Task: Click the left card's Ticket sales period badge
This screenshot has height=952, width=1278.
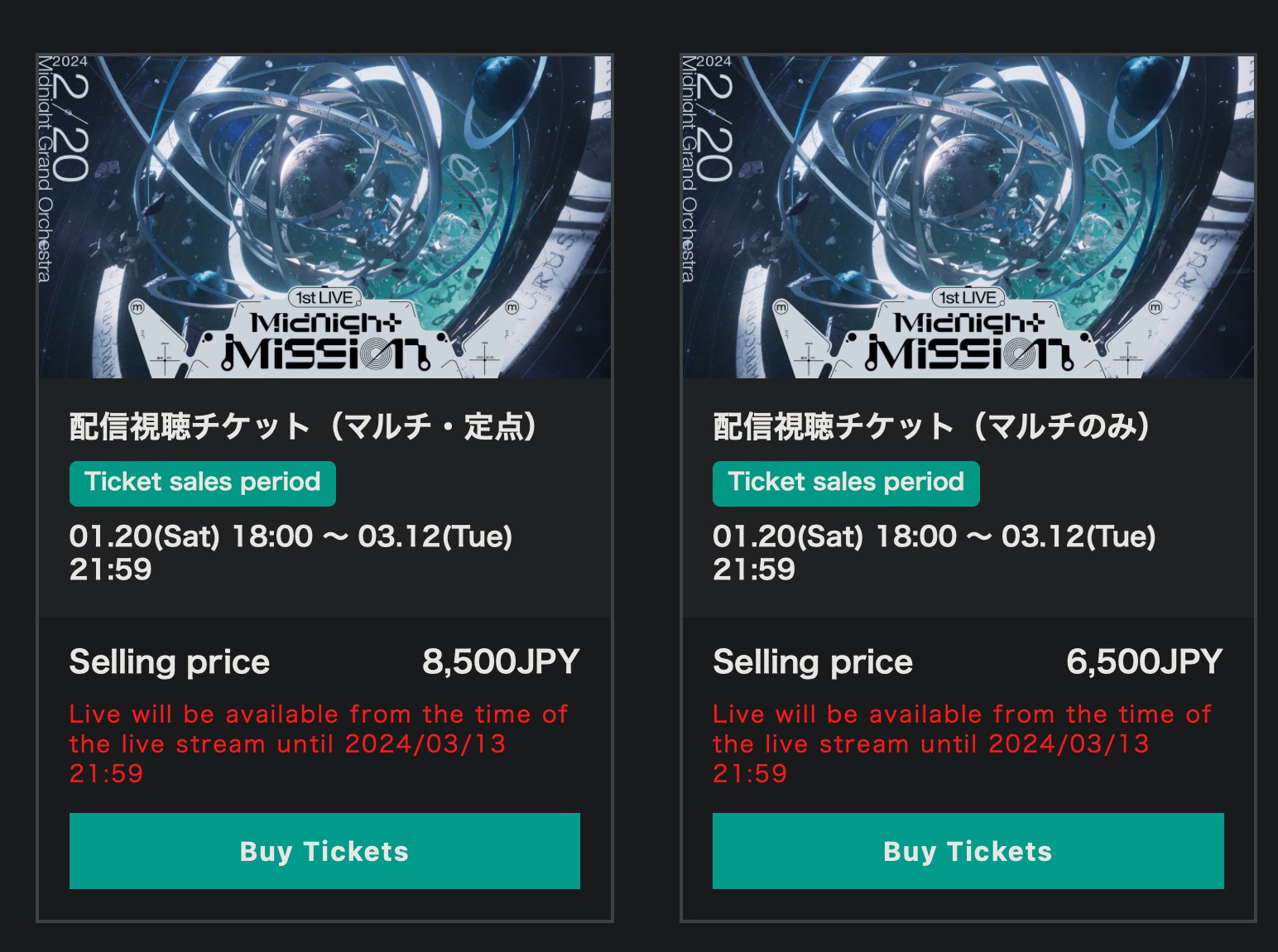Action: (x=202, y=483)
